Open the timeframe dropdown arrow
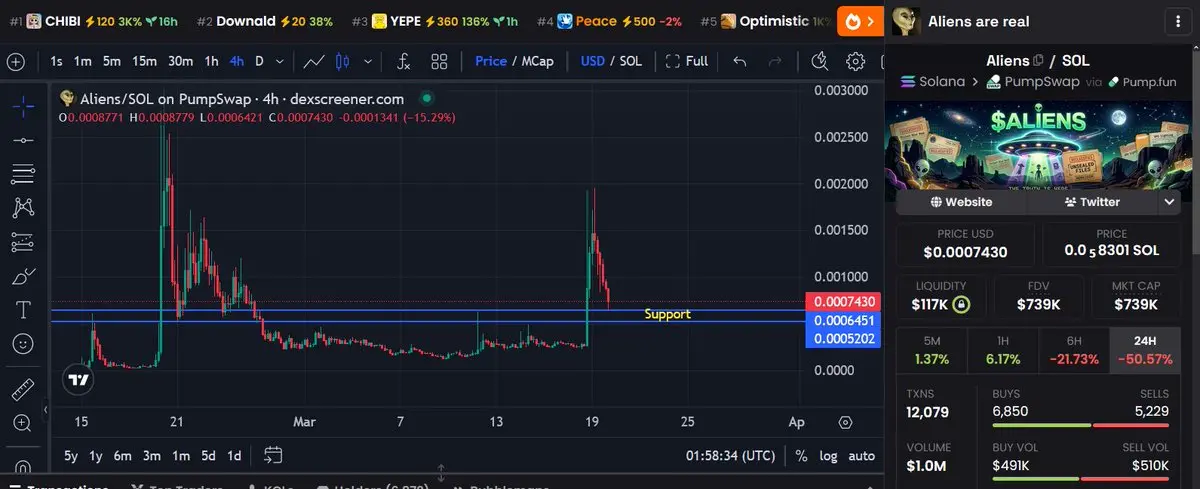The image size is (1200, 489). click(x=279, y=61)
